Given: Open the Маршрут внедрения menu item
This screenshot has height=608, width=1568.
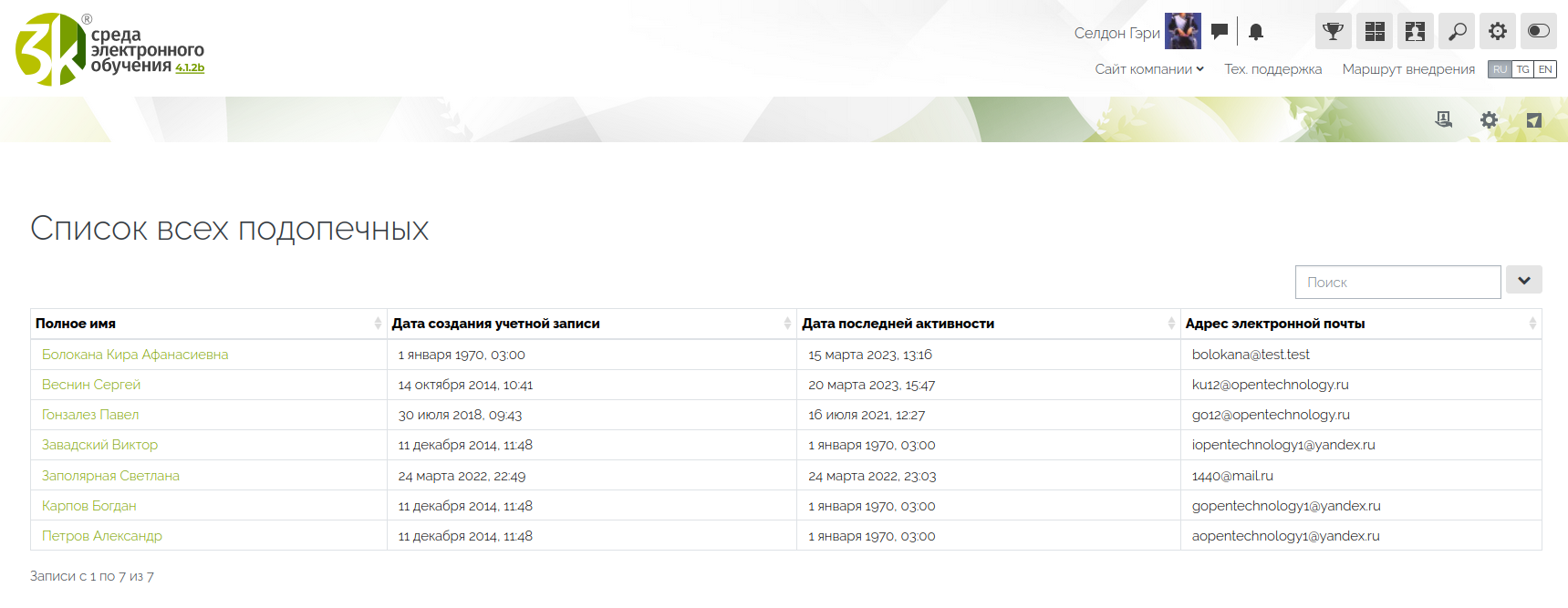Looking at the screenshot, I should (1408, 69).
